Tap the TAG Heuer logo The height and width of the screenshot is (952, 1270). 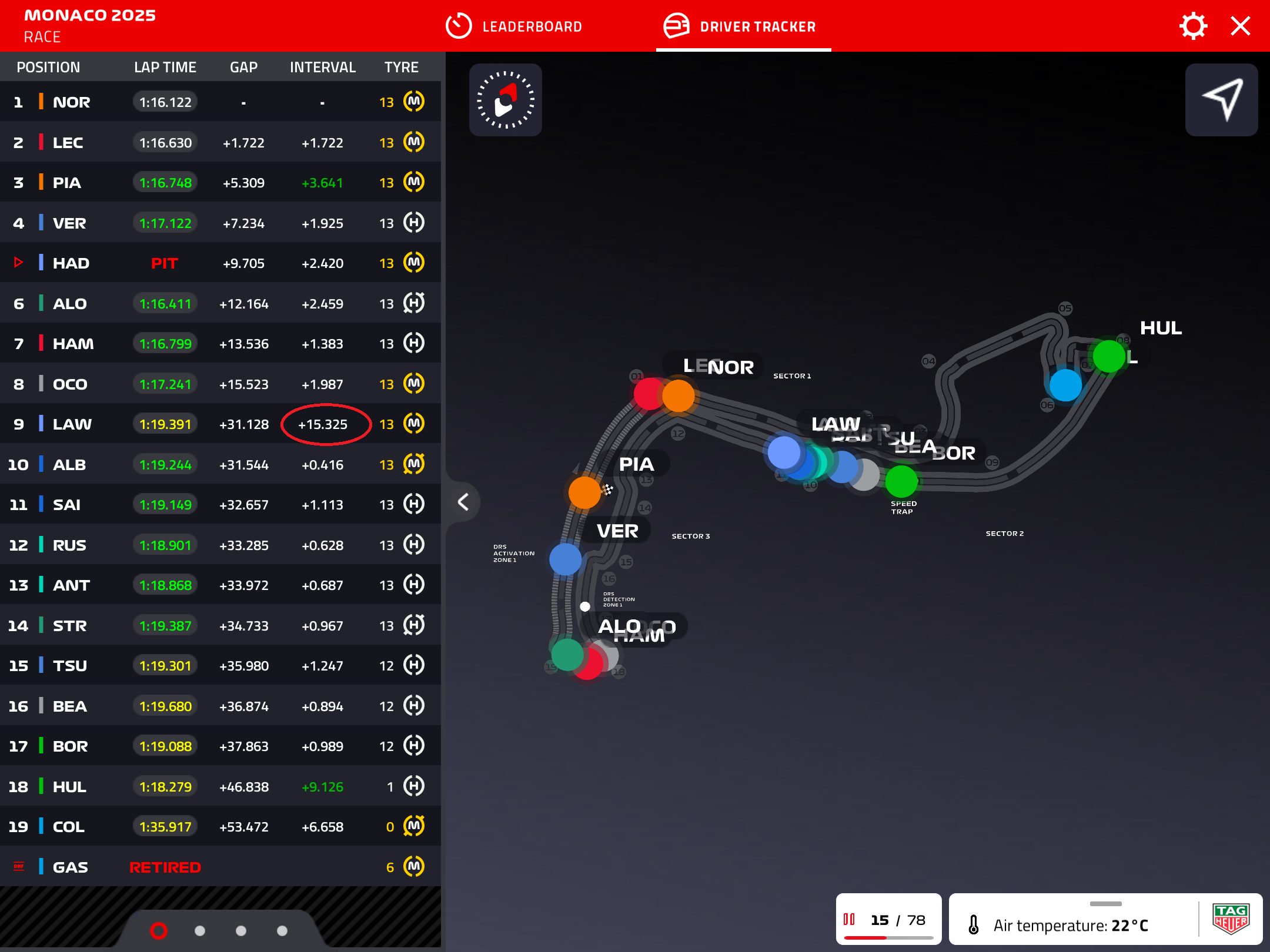[x=1231, y=919]
